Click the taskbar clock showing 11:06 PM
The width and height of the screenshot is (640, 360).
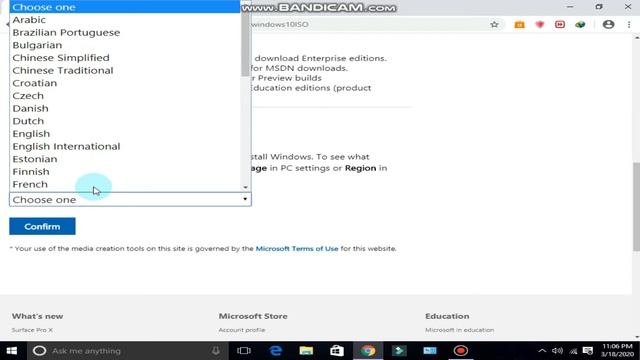pos(617,351)
